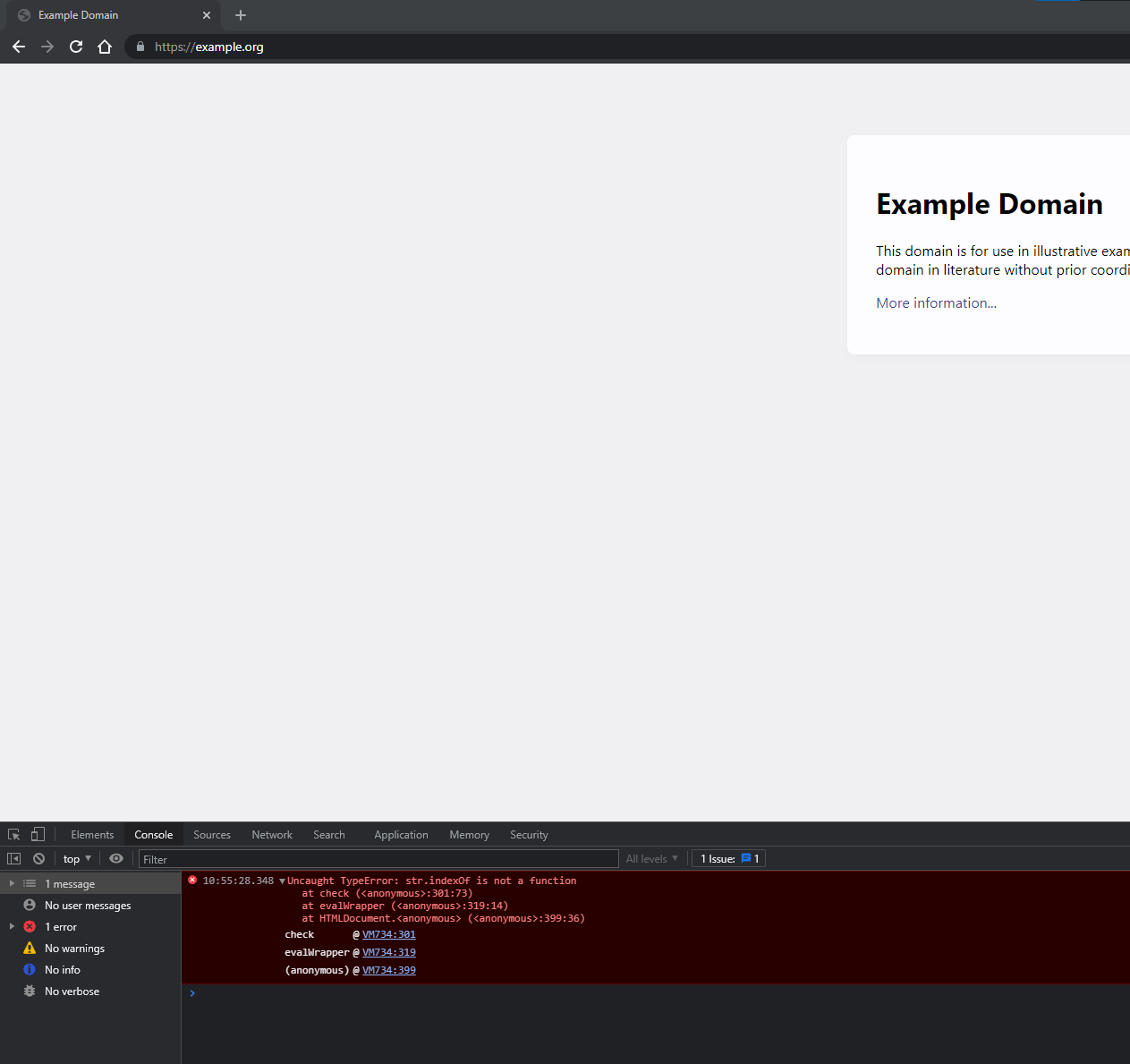Open the VM734:319 source link
This screenshot has height=1064, width=1130.
(x=389, y=952)
